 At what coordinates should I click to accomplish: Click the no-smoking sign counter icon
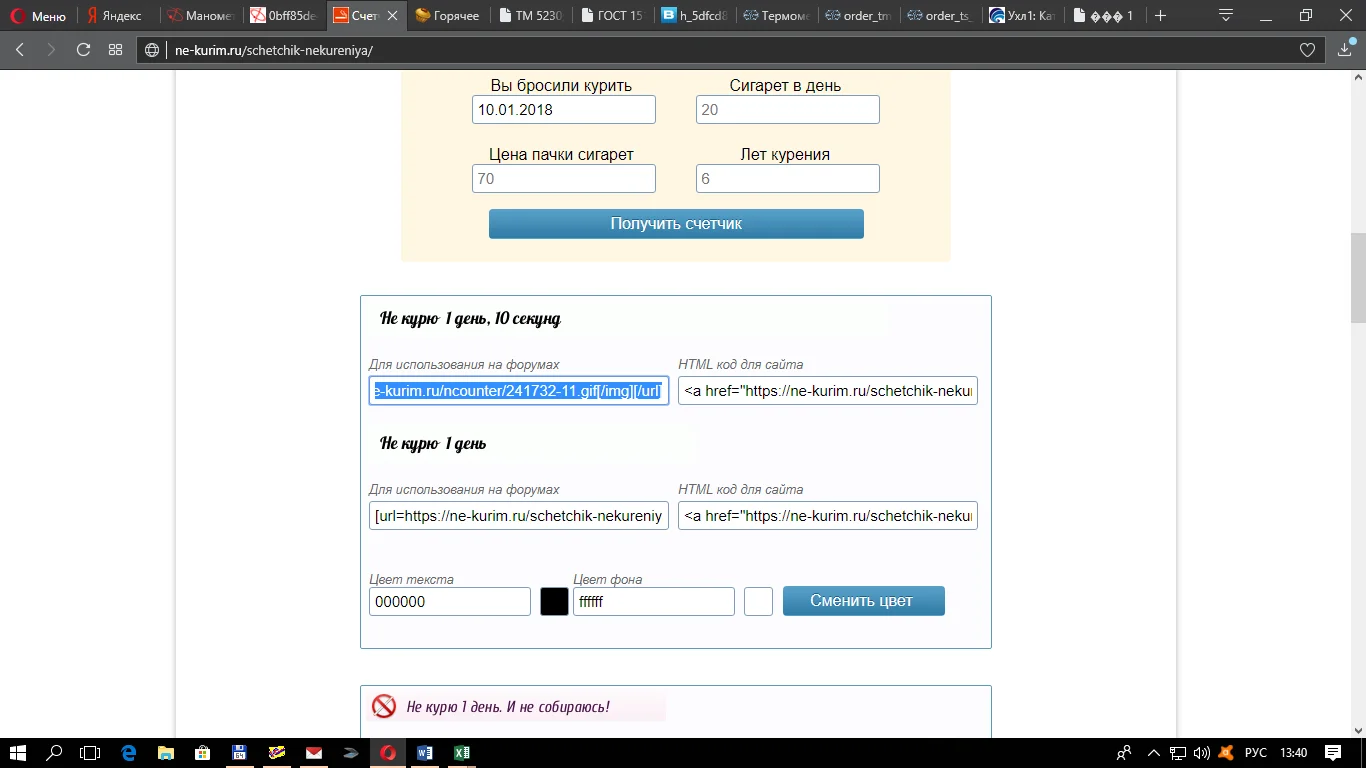click(384, 707)
